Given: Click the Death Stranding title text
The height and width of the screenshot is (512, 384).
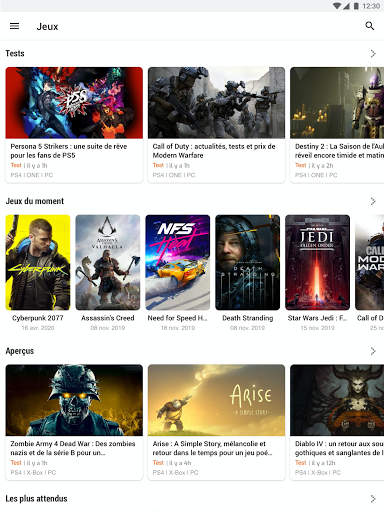Looking at the screenshot, I should tap(248, 318).
